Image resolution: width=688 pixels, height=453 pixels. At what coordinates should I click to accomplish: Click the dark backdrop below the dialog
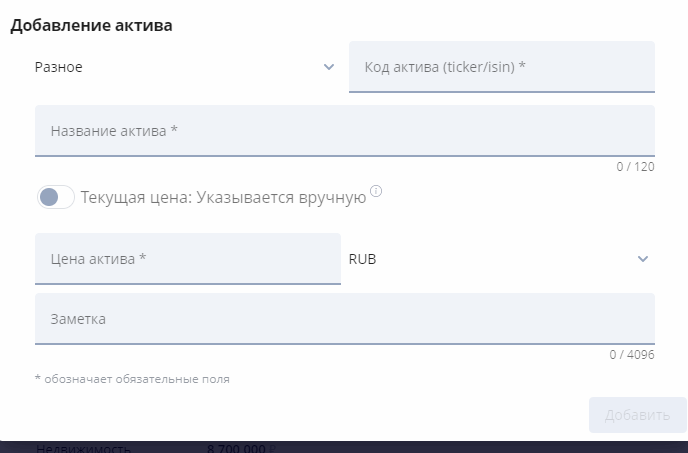pos(450,447)
